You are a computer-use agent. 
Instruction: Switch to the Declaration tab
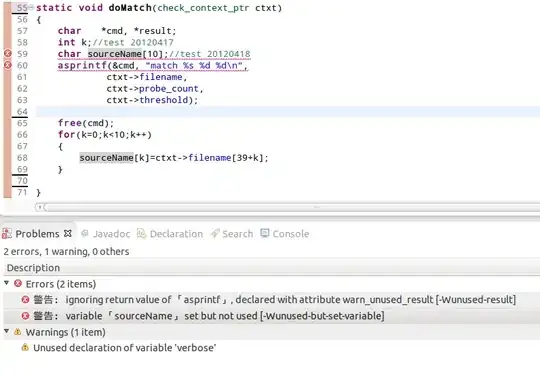click(x=176, y=234)
